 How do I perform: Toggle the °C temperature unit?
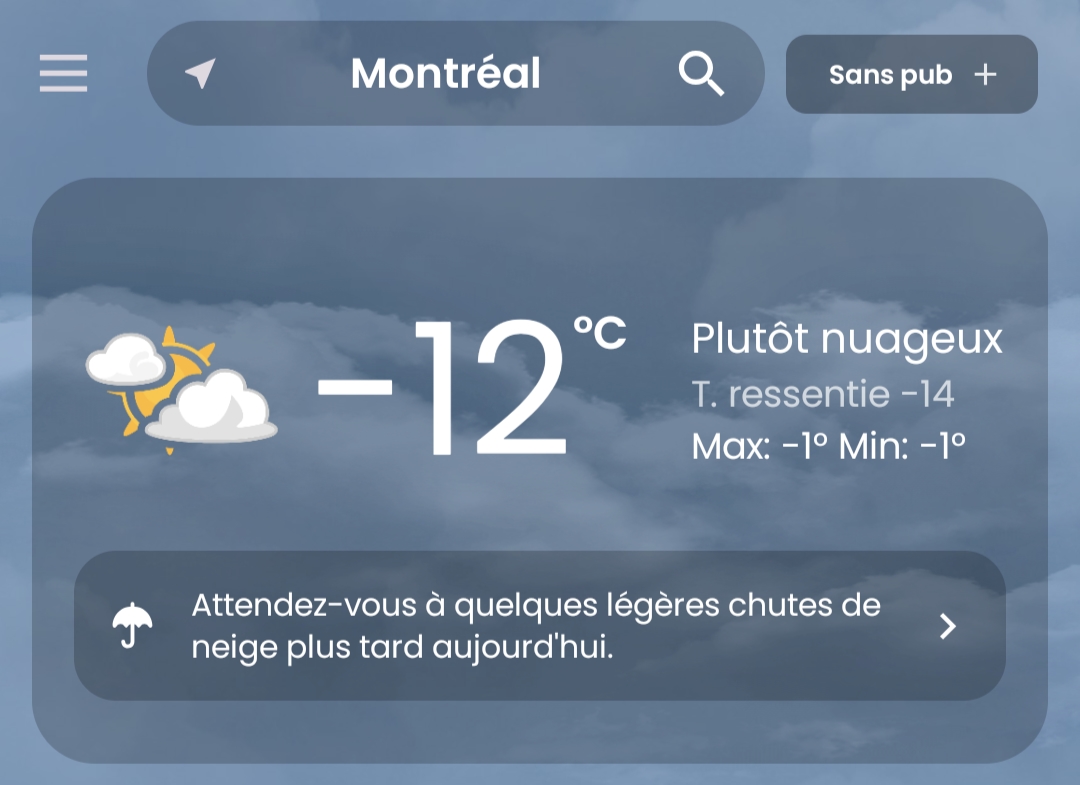click(x=599, y=333)
